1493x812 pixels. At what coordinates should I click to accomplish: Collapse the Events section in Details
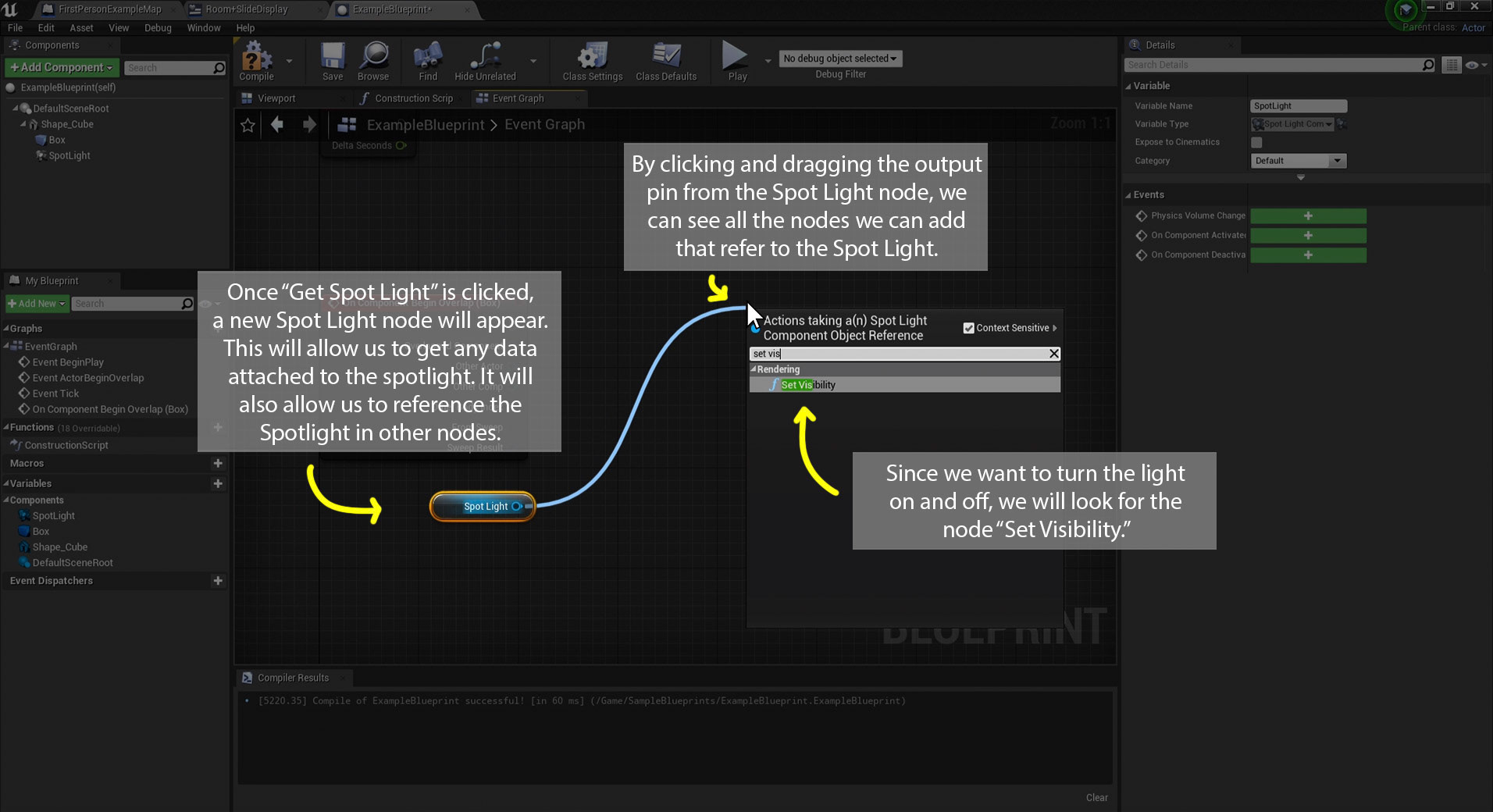click(1128, 195)
